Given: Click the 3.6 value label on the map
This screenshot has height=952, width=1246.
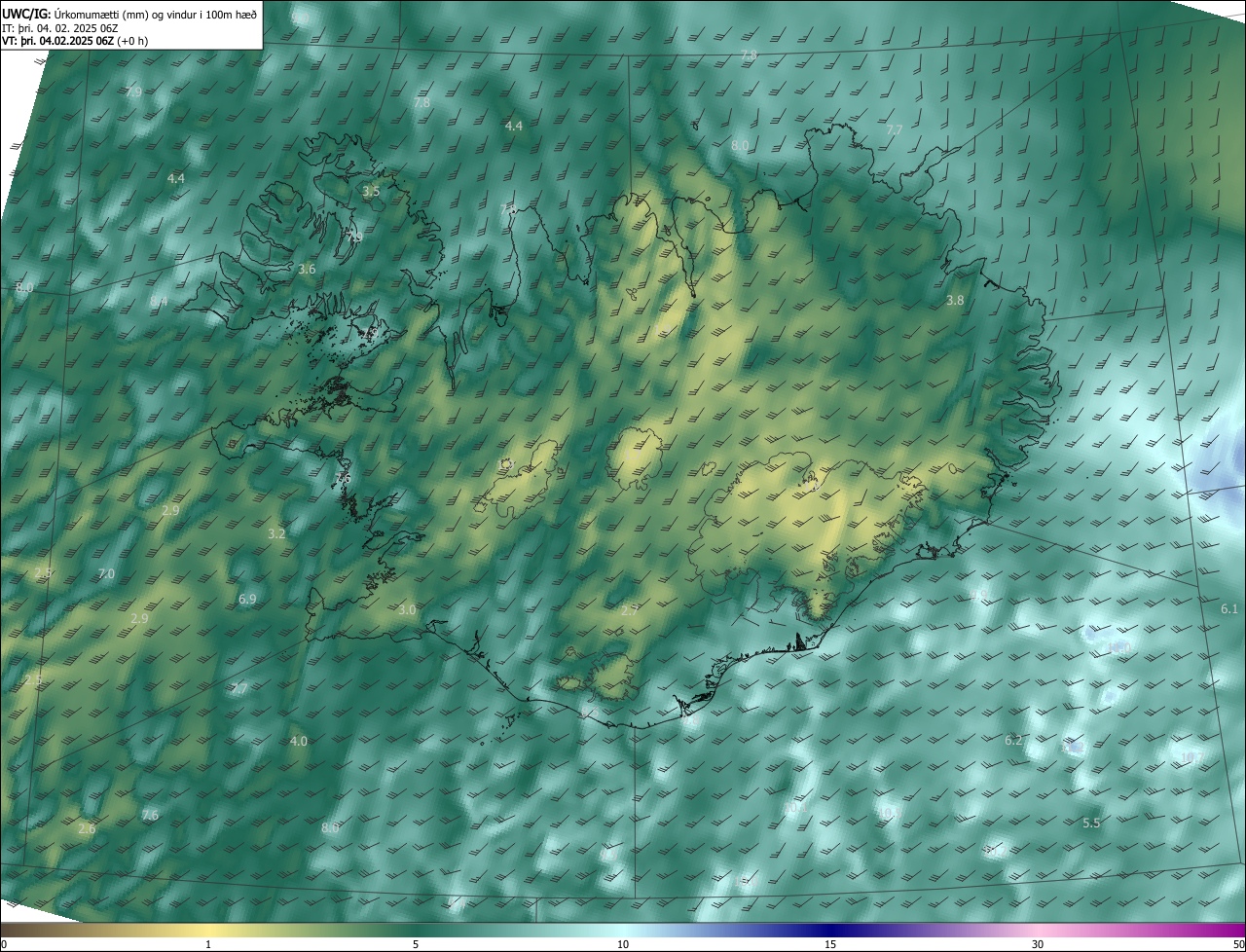Looking at the screenshot, I should click(307, 269).
